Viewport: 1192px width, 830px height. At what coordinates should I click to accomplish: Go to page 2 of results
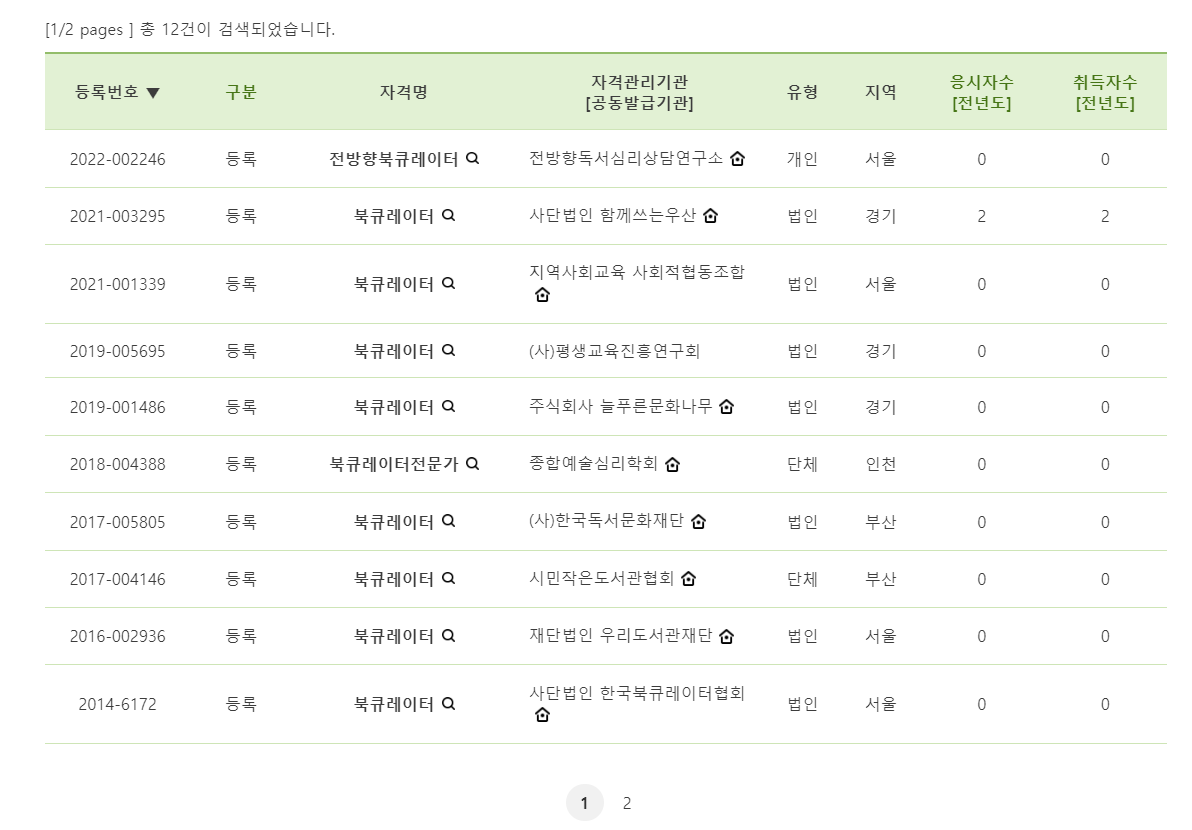tap(627, 802)
